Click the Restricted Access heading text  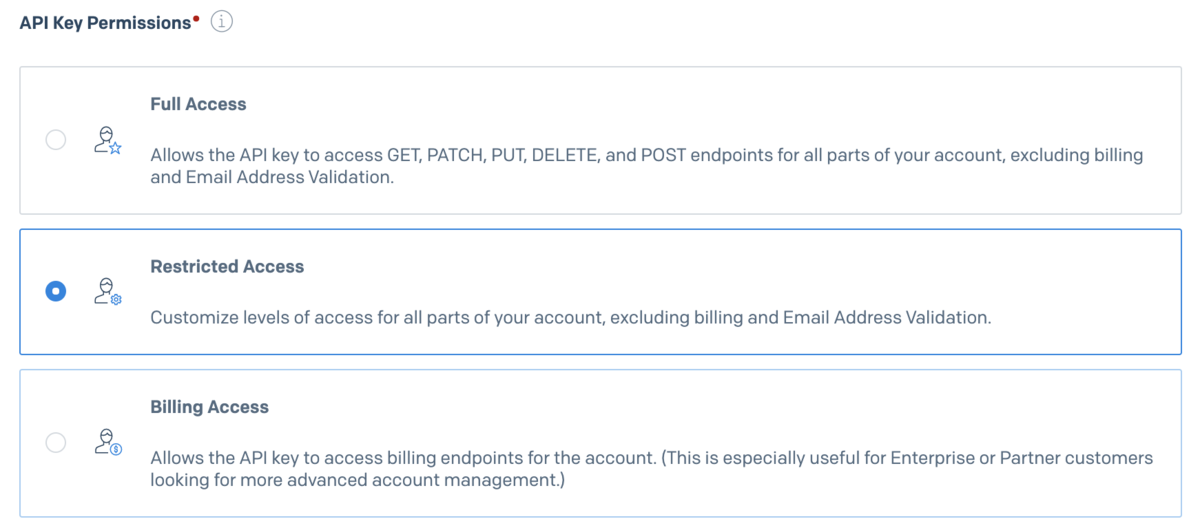227,267
